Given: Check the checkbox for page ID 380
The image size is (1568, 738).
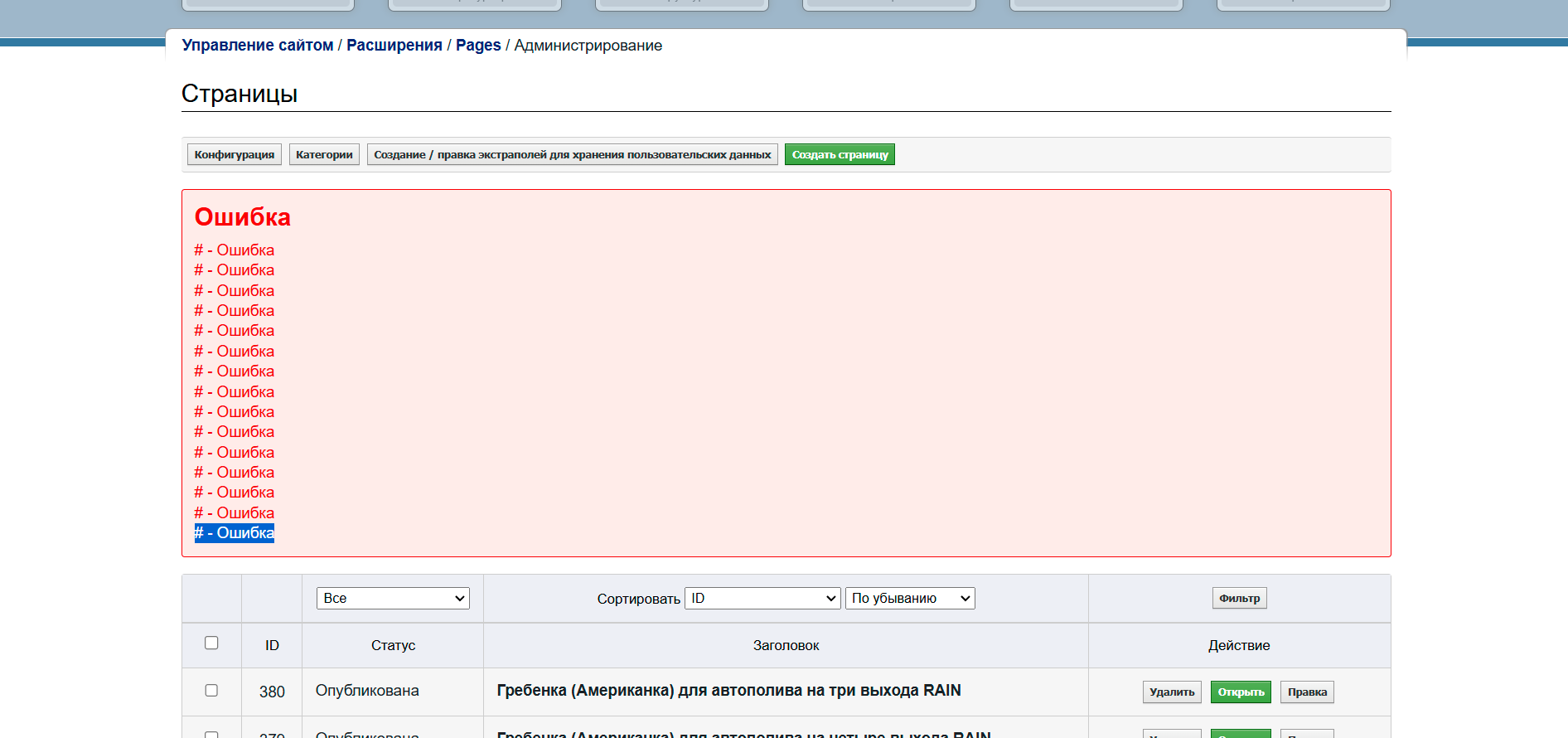Looking at the screenshot, I should (211, 691).
